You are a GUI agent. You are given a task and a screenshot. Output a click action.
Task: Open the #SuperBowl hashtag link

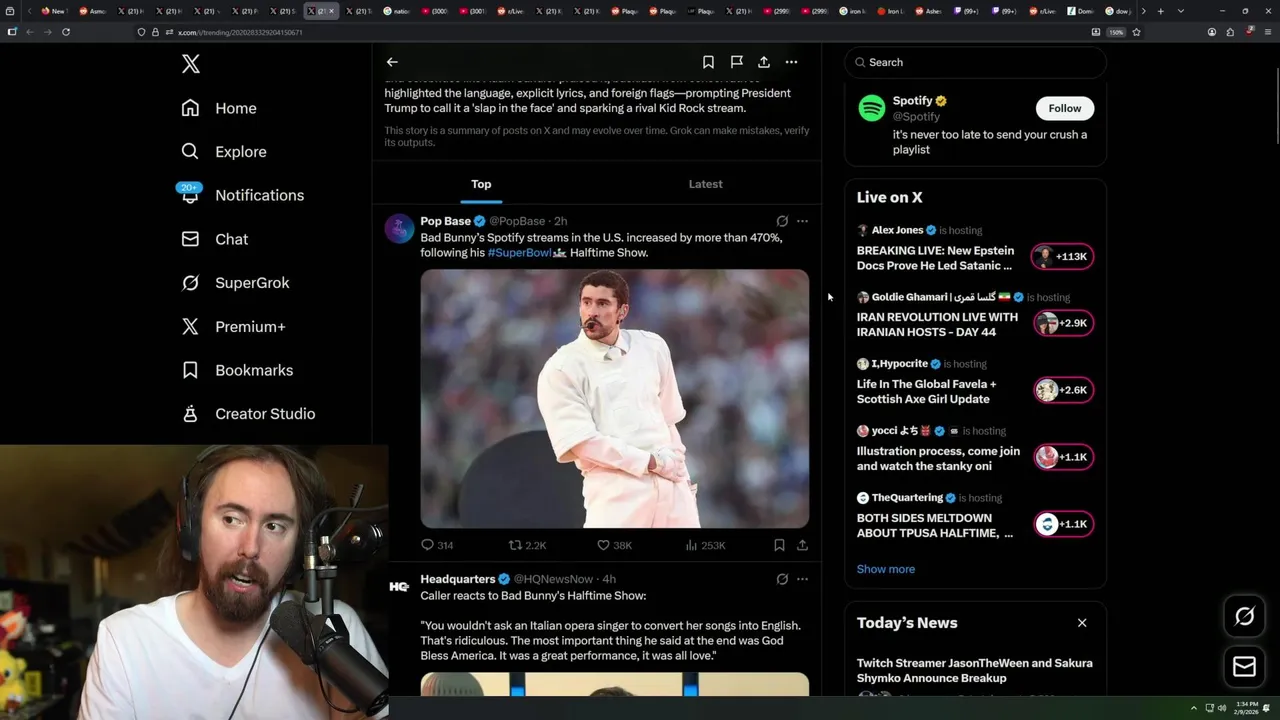(x=519, y=253)
